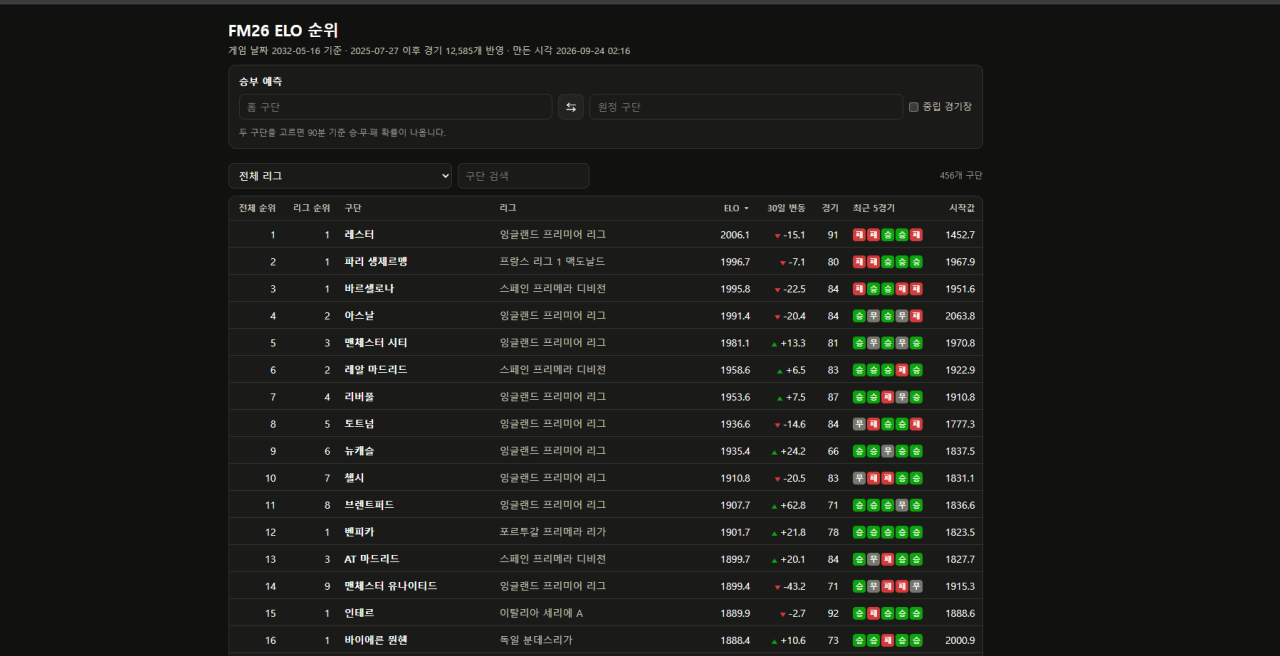Click the red down arrow beside -2.7
The image size is (1280, 656).
pos(782,614)
